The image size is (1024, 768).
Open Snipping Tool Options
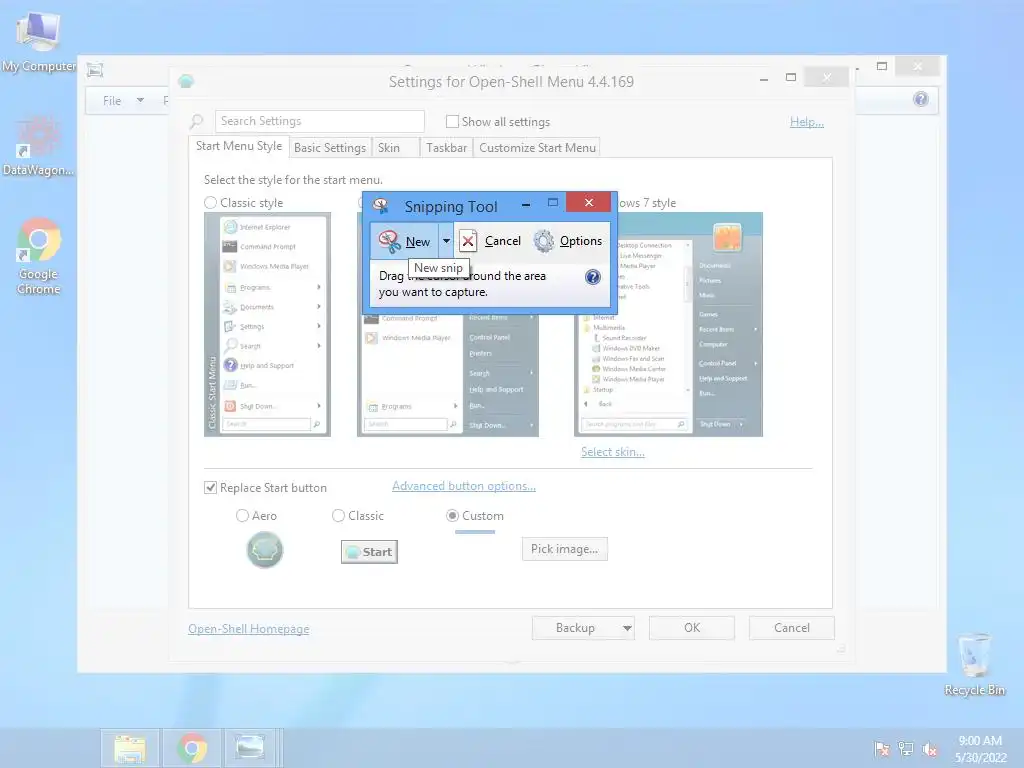pyautogui.click(x=568, y=241)
